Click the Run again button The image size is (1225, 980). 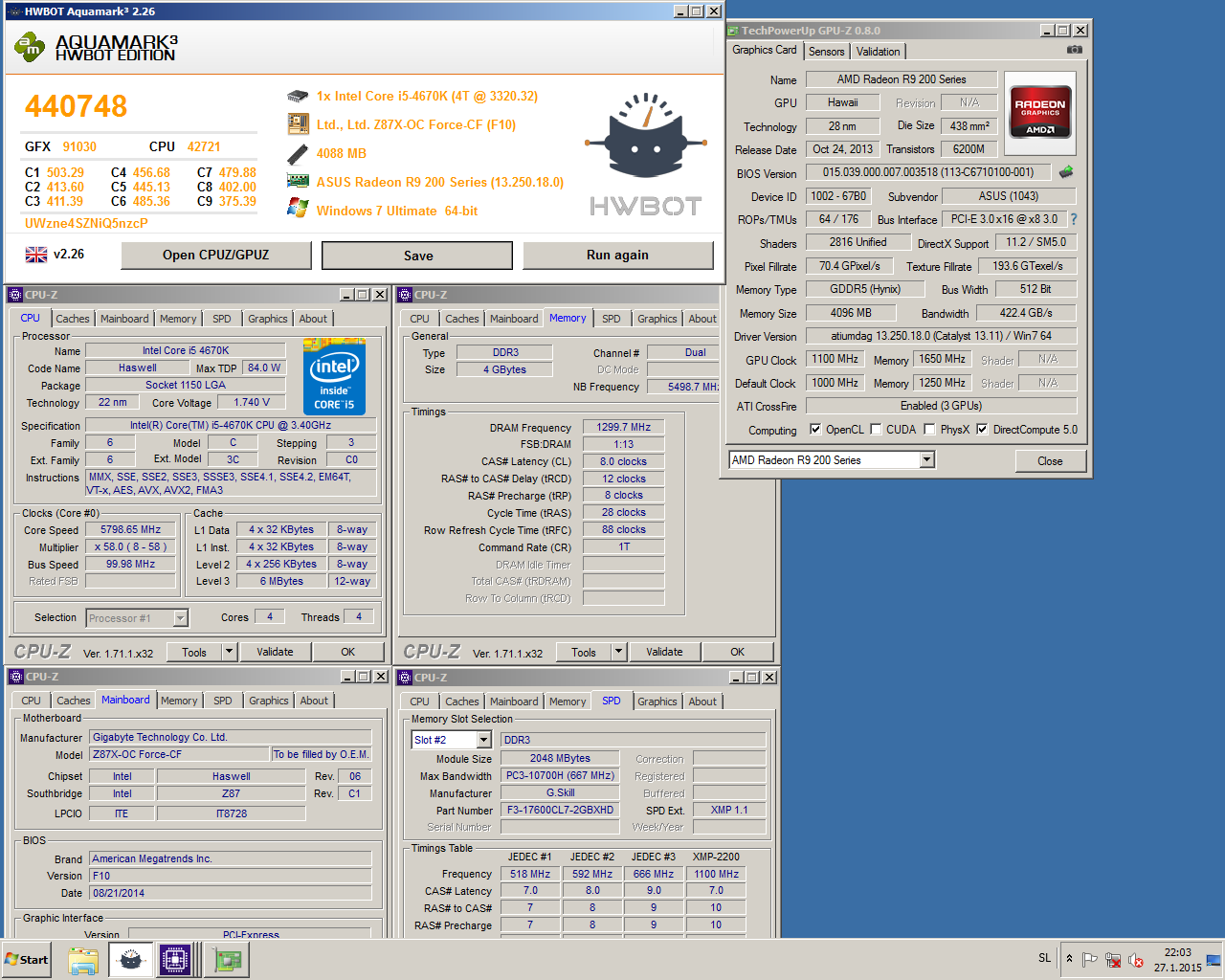[x=618, y=255]
